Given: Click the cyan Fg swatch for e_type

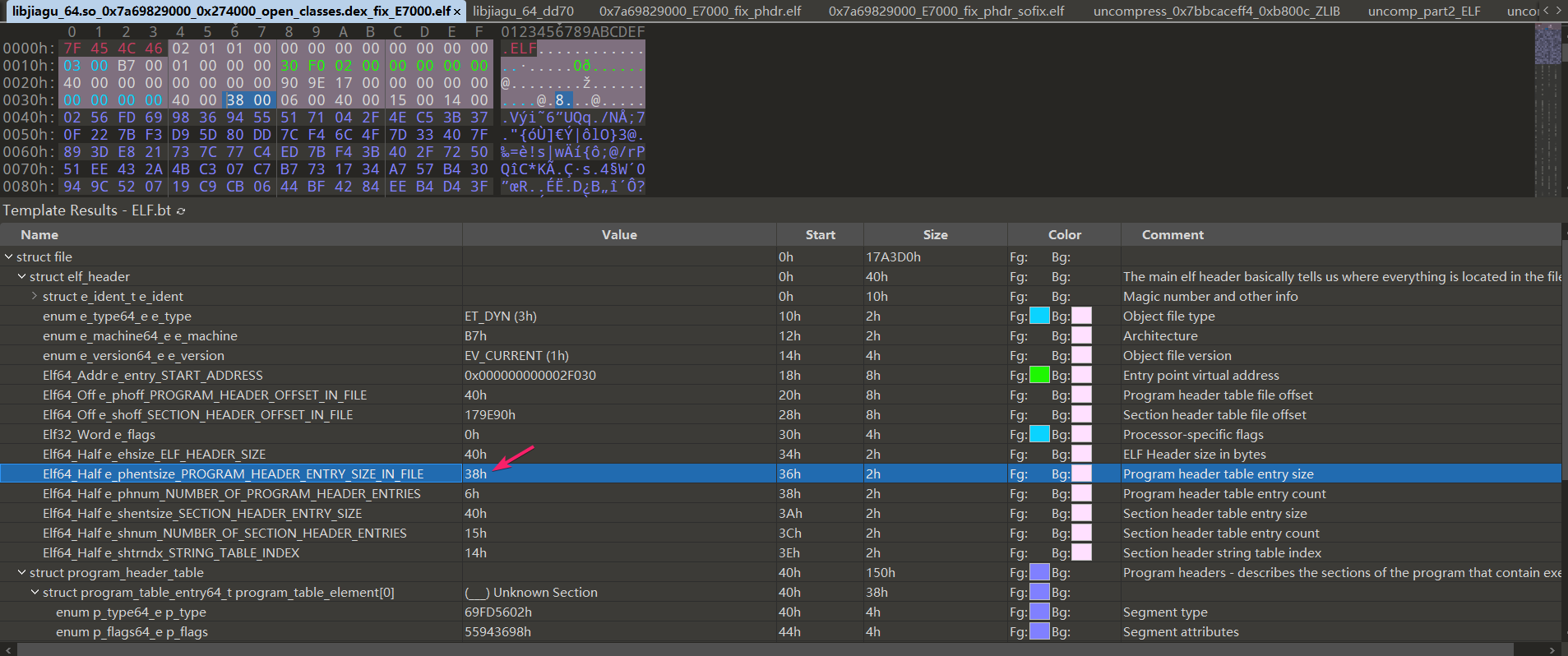Looking at the screenshot, I should click(x=1039, y=316).
